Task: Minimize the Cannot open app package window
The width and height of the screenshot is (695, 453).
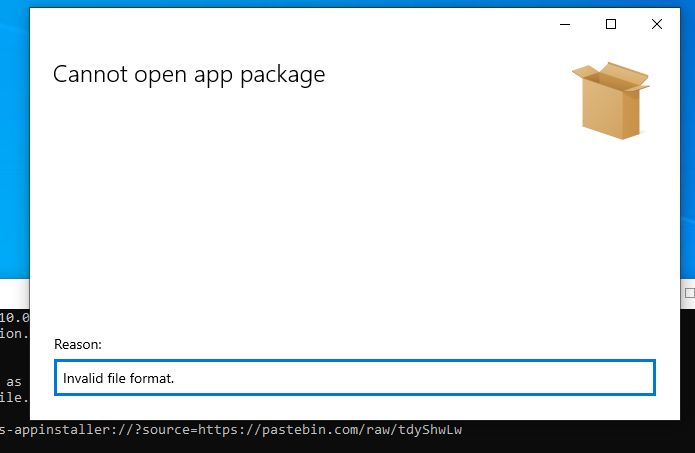Action: pos(565,24)
